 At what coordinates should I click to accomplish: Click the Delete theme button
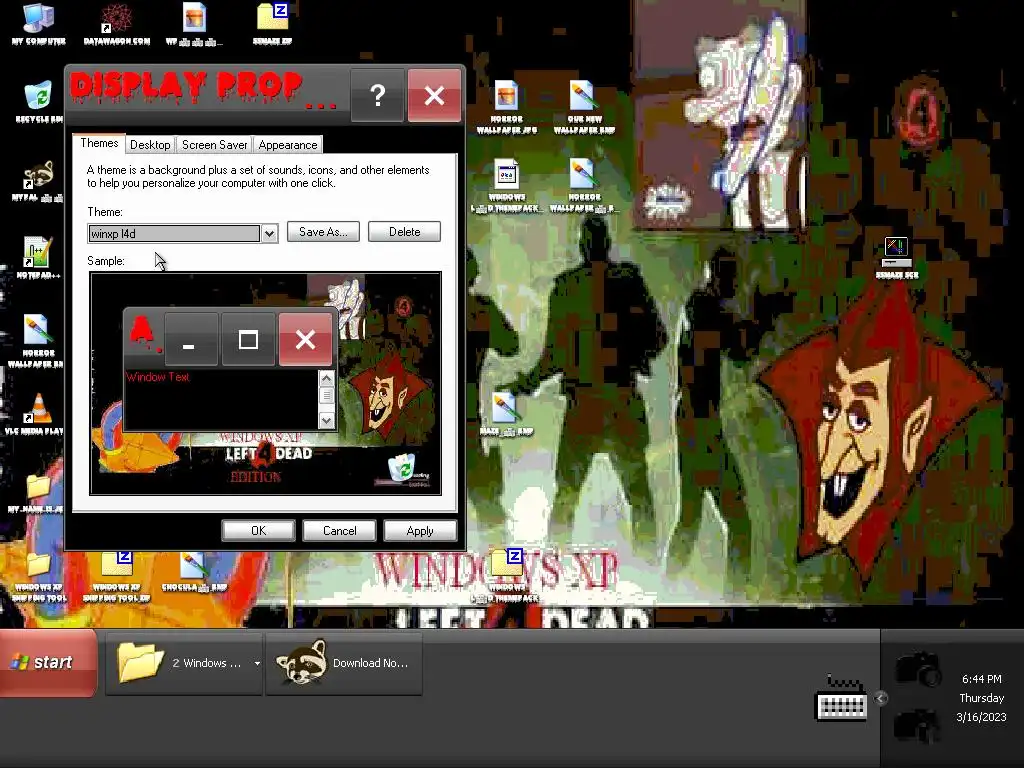tap(404, 232)
